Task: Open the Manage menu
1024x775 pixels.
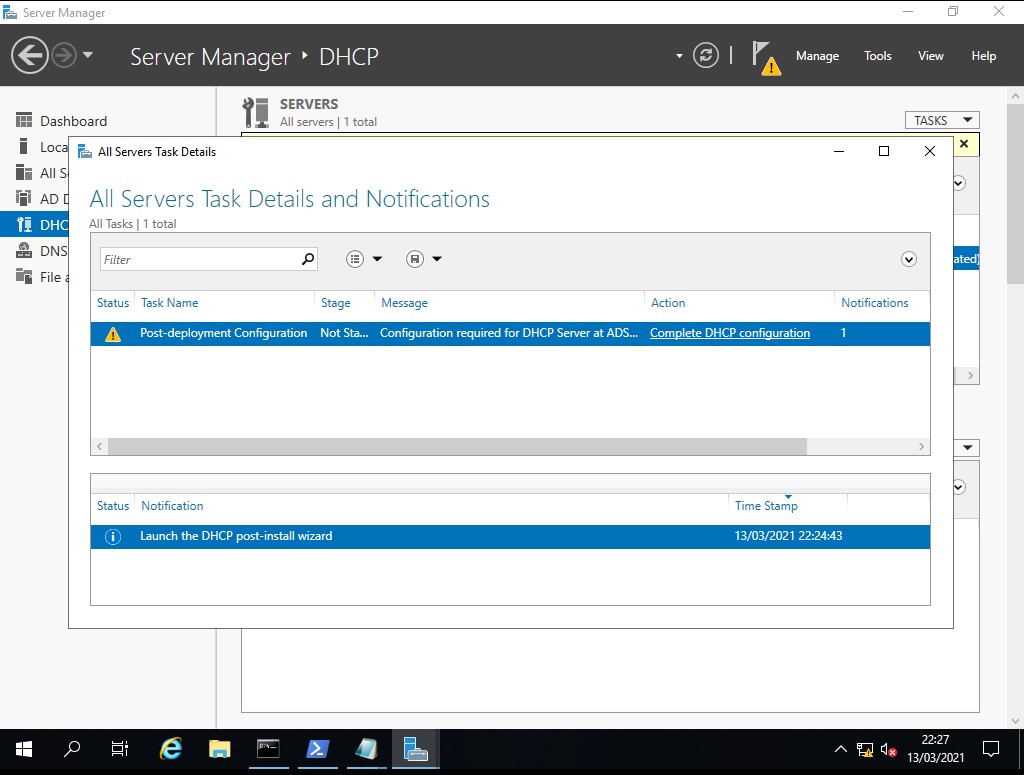Action: (x=817, y=56)
